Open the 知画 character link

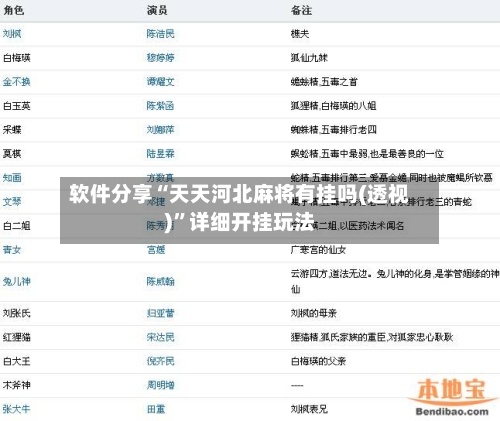pos(12,178)
